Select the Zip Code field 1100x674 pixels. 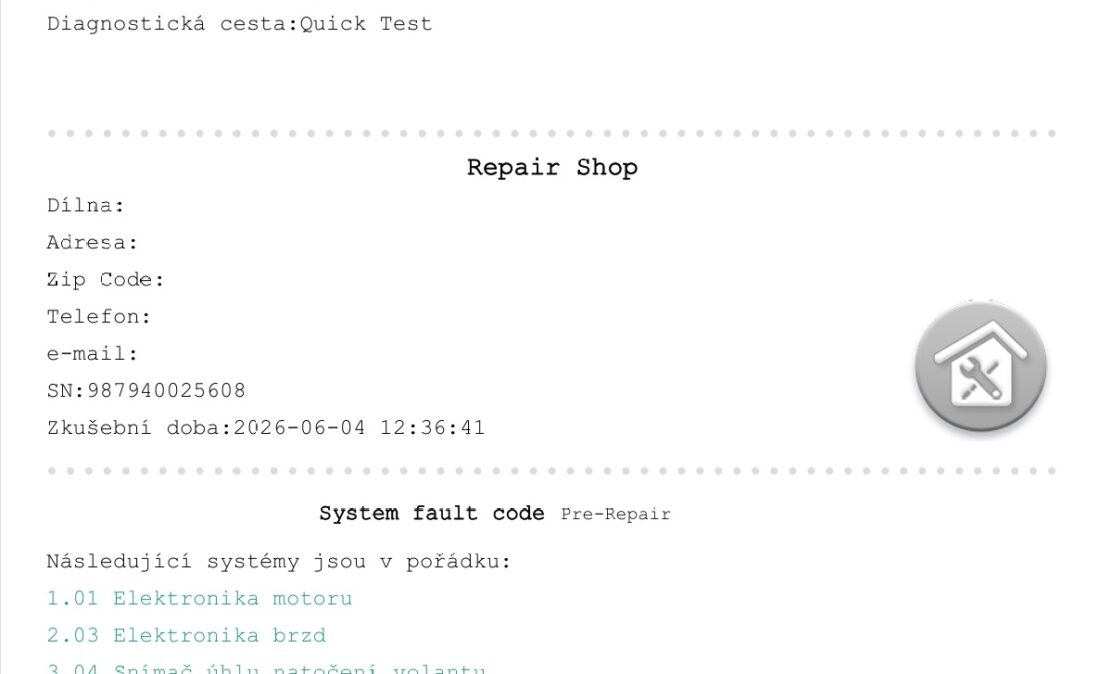pos(105,280)
